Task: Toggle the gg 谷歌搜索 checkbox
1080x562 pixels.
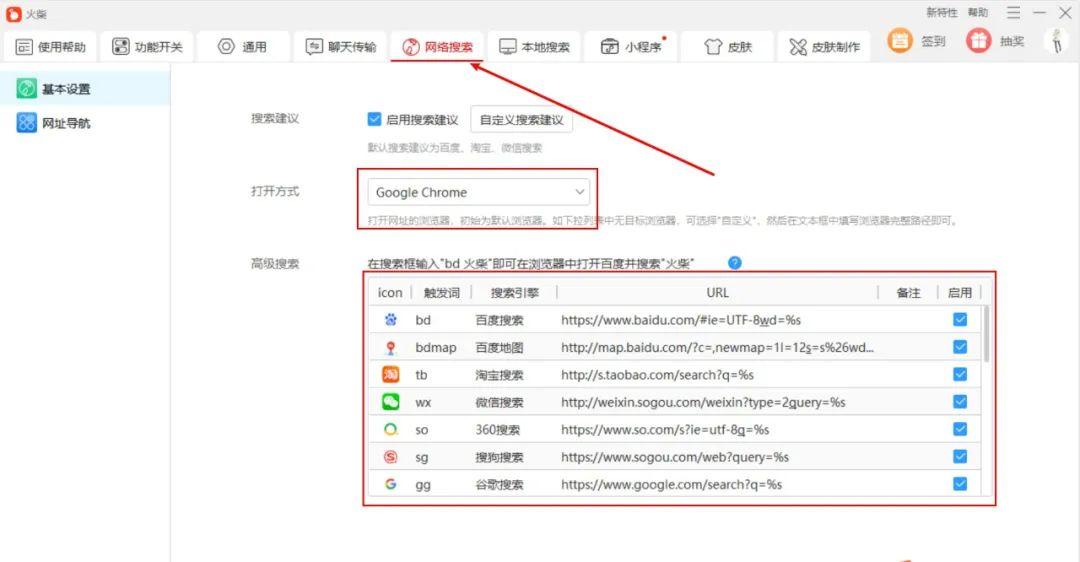Action: coord(959,484)
